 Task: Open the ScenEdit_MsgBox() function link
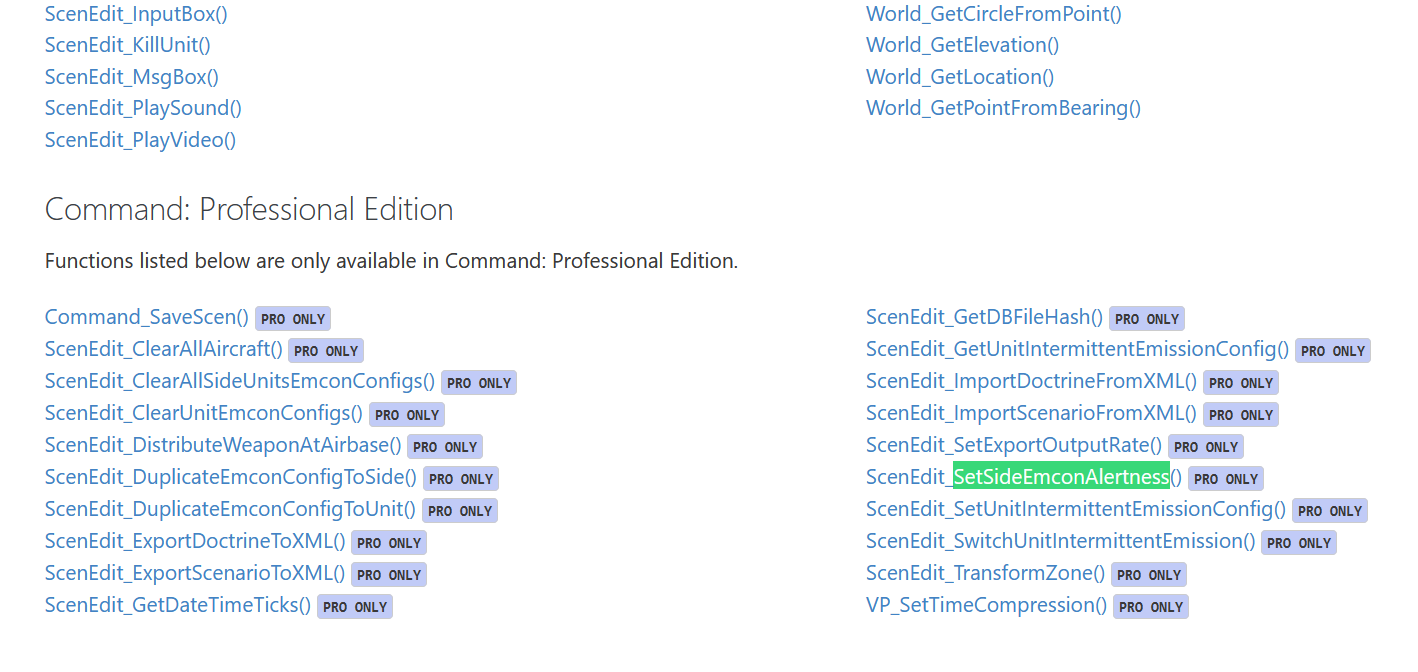(x=131, y=77)
